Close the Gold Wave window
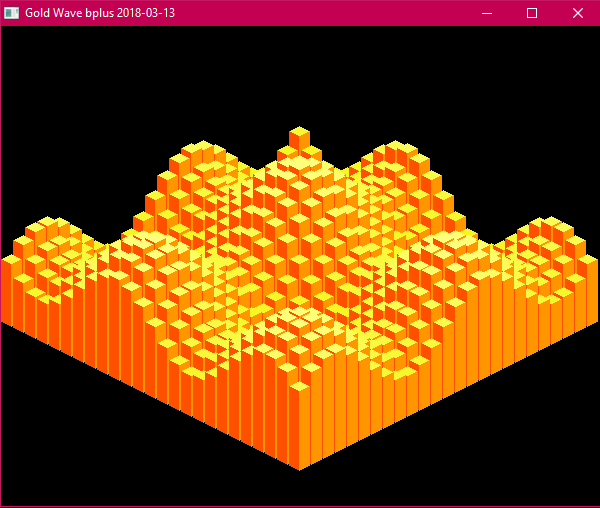Screen dimensions: 600x508 coord(577,13)
